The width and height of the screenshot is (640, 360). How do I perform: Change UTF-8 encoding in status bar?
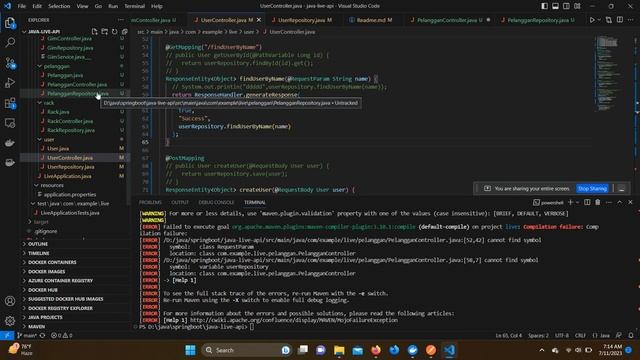point(562,336)
